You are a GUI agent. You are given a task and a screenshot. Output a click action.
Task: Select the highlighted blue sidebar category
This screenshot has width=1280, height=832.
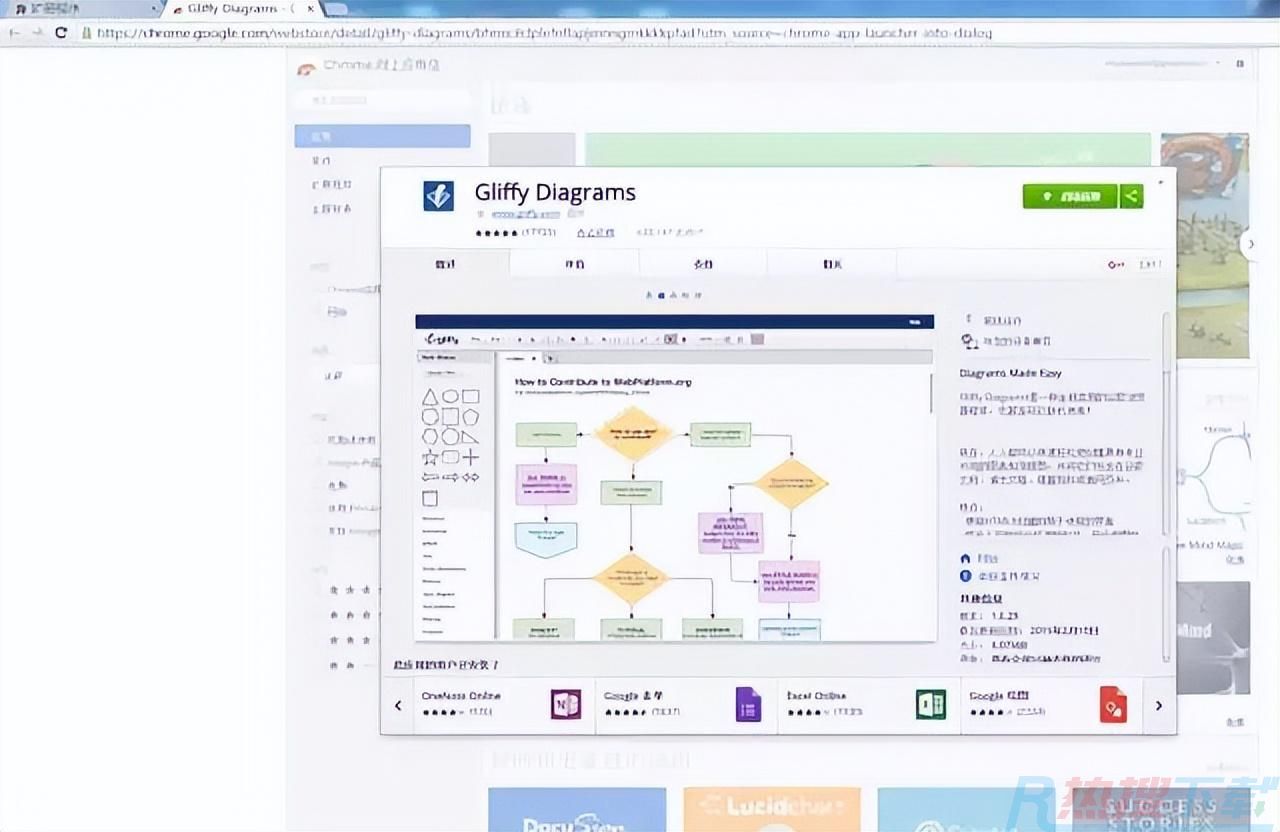pos(382,136)
